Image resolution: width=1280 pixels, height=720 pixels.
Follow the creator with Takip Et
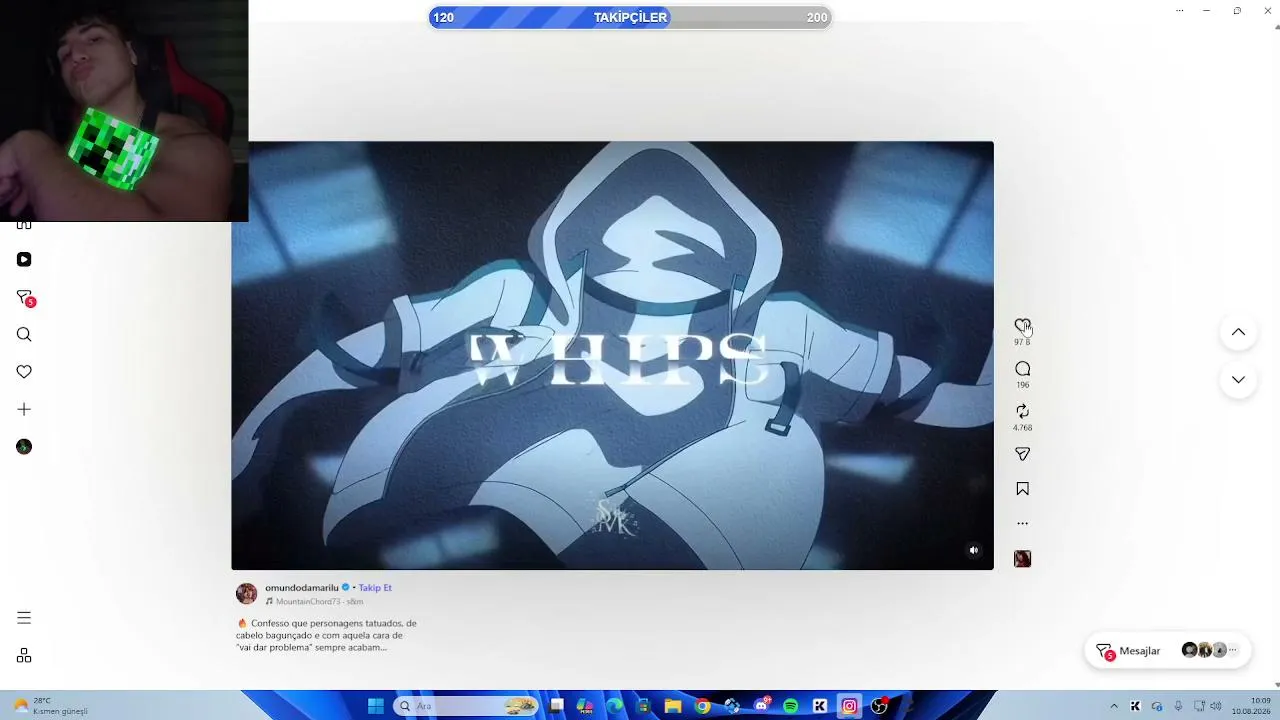[x=375, y=588]
